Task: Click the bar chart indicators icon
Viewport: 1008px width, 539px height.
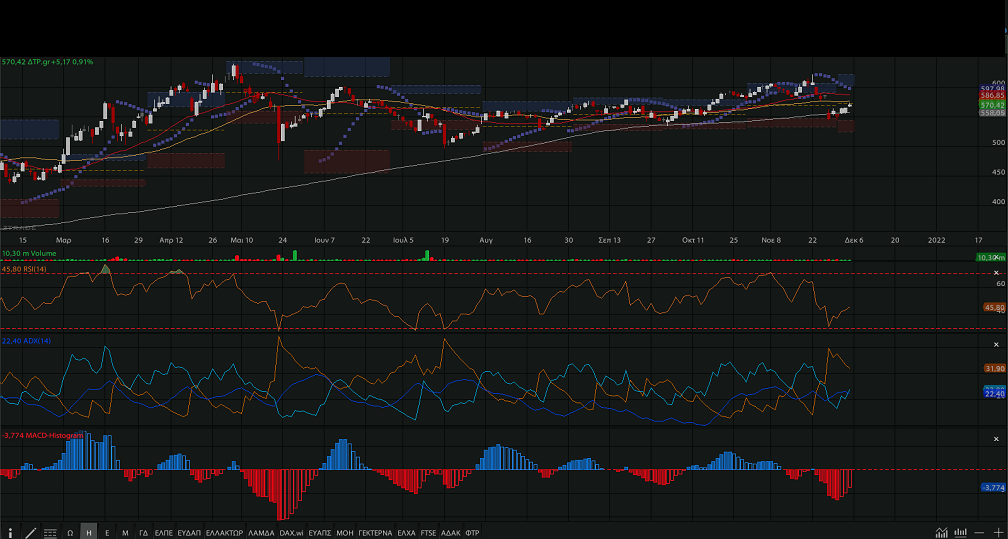Action: coord(959,532)
